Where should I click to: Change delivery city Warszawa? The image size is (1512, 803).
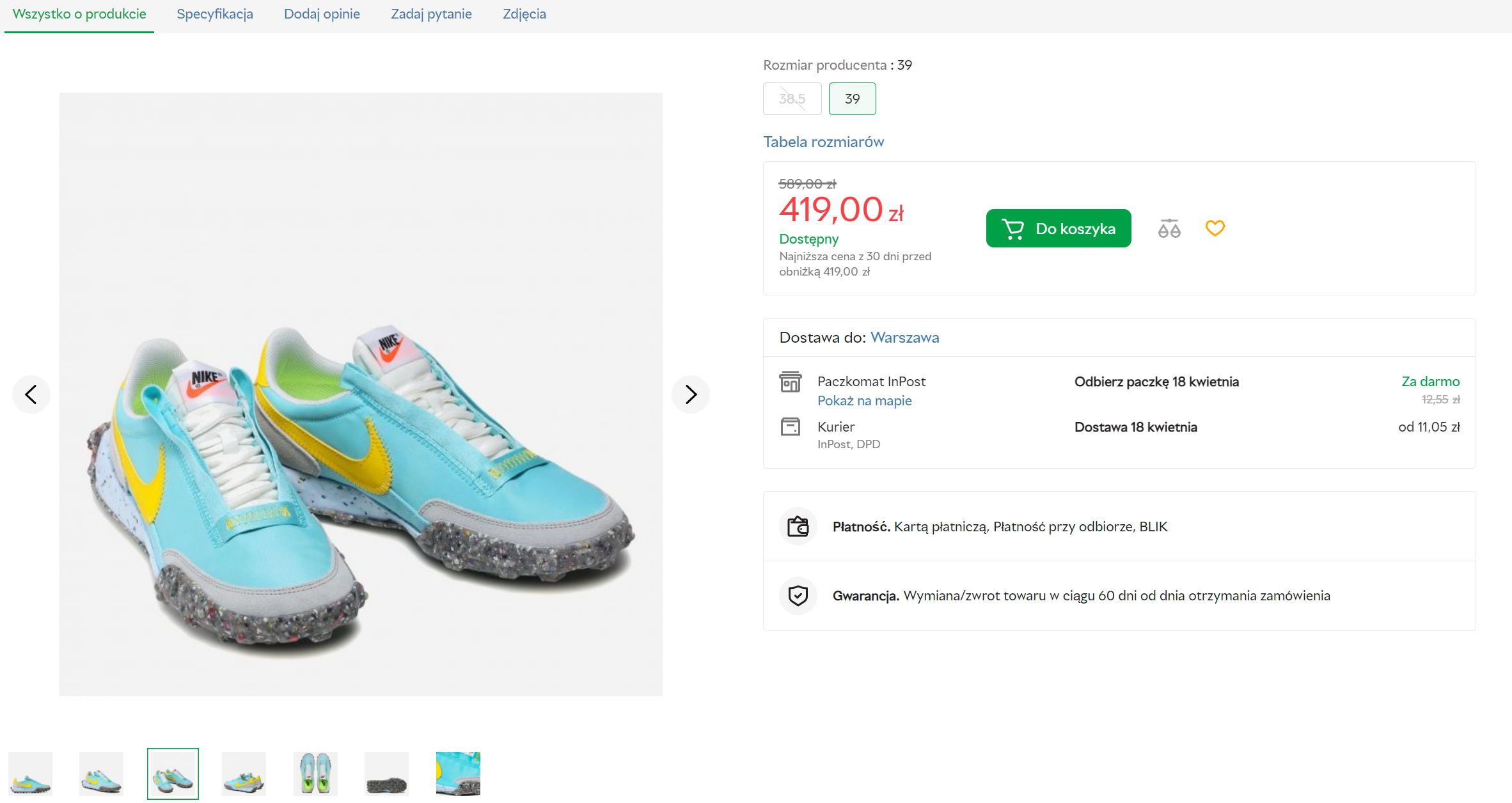click(904, 338)
